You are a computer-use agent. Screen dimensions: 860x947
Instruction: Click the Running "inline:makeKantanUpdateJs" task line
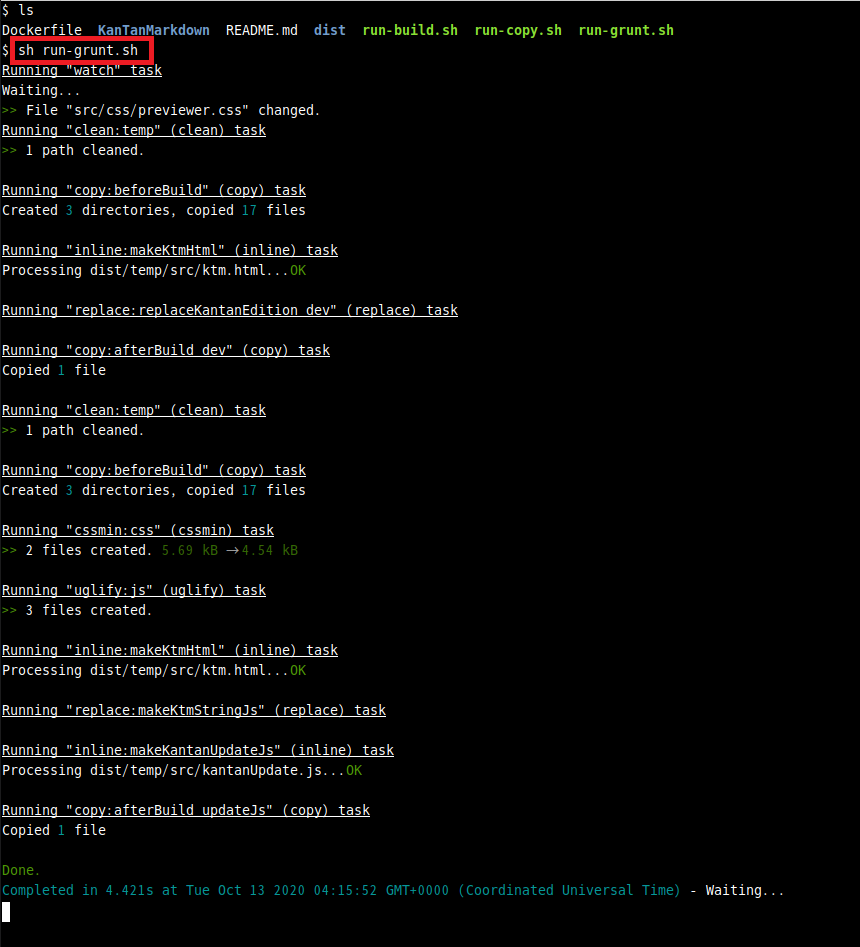(x=198, y=750)
